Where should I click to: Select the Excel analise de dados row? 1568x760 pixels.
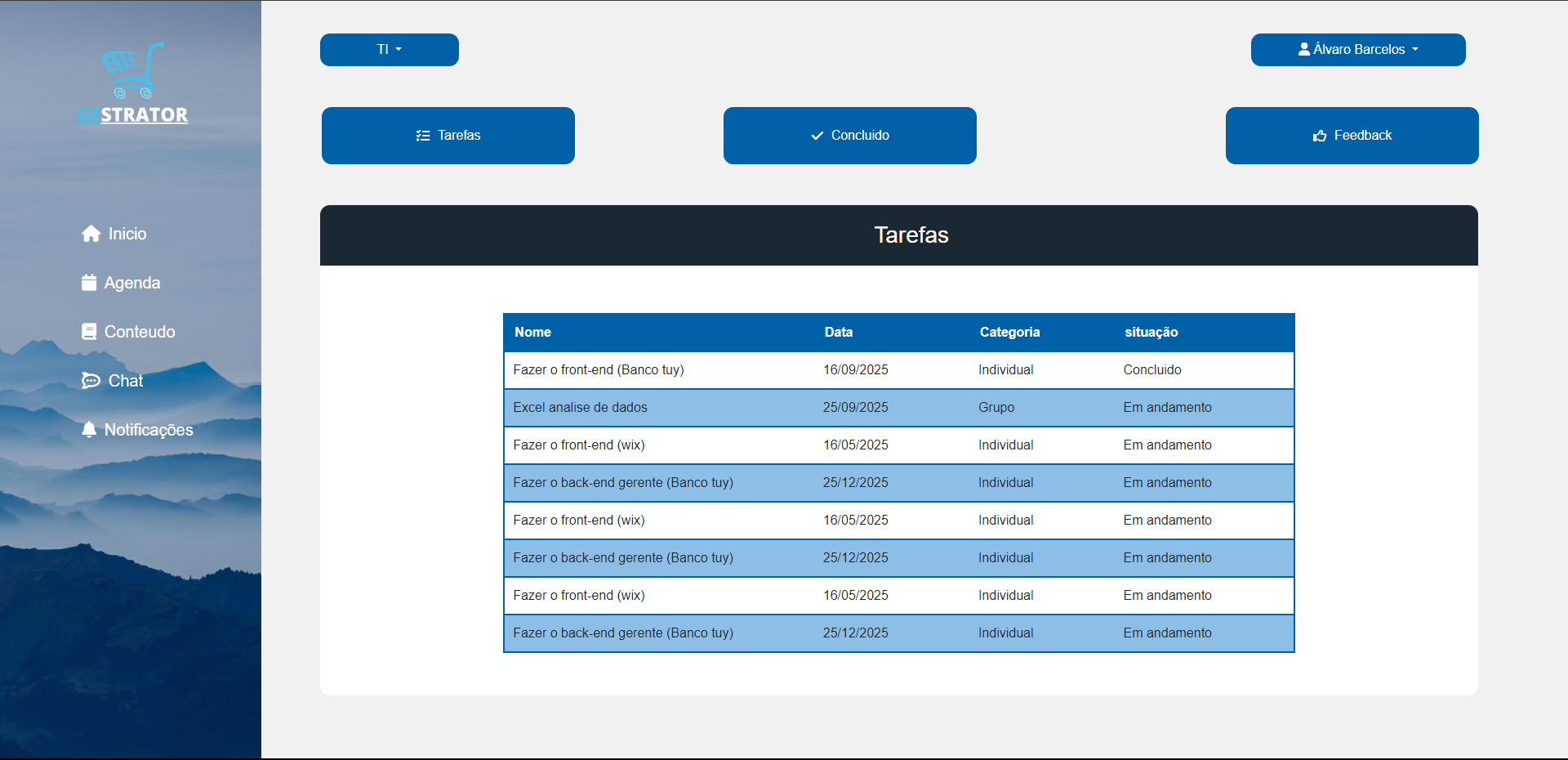point(899,408)
